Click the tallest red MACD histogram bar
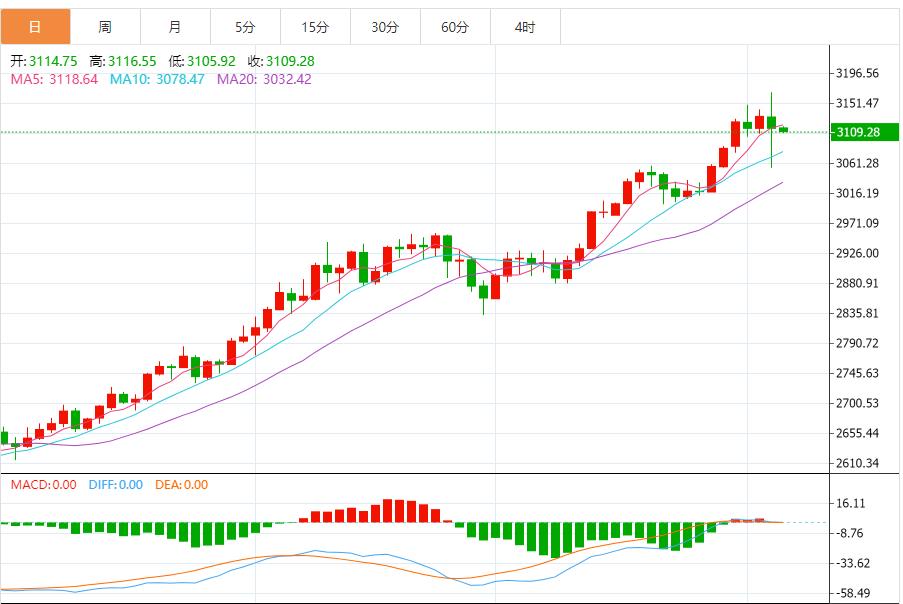Viewport: 903px width, 604px height. click(388, 511)
